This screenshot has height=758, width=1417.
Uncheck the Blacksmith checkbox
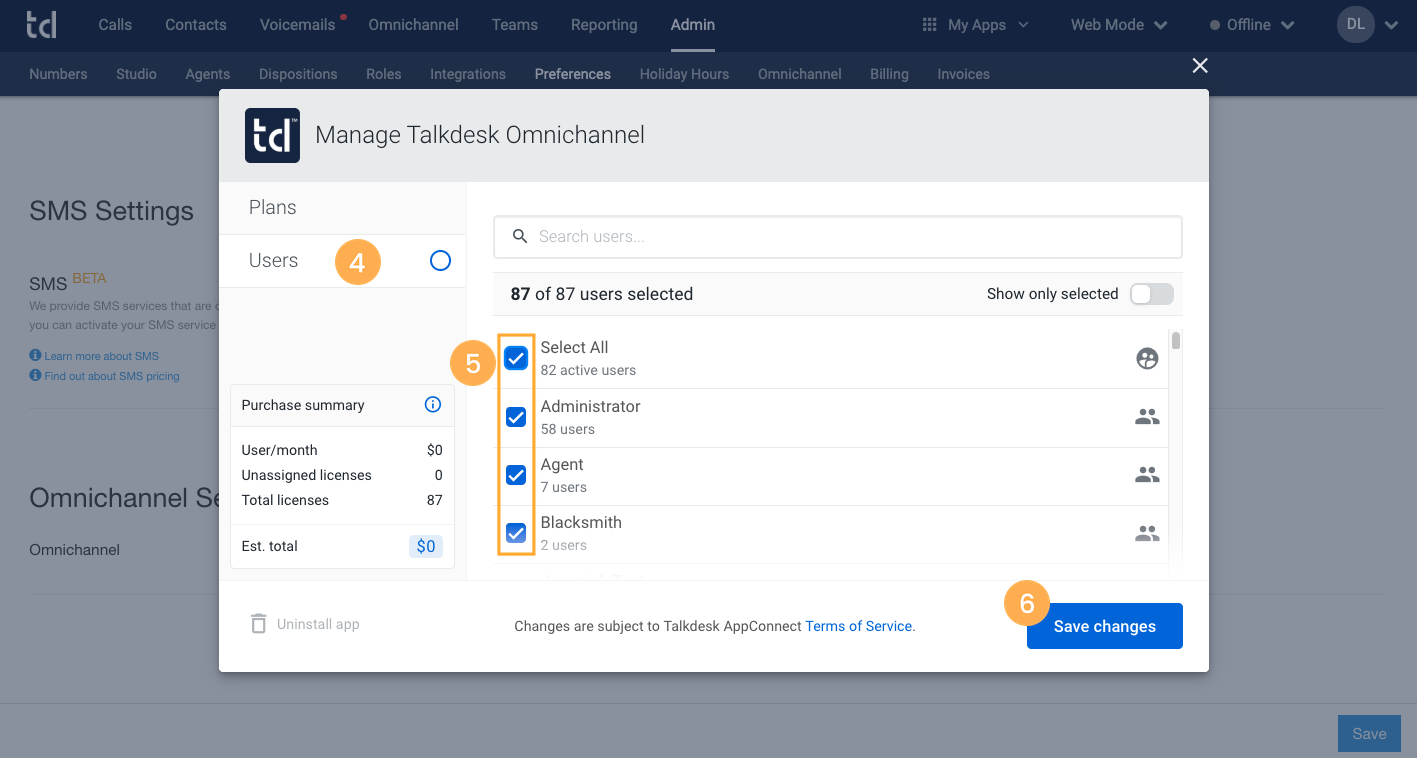tap(516, 533)
